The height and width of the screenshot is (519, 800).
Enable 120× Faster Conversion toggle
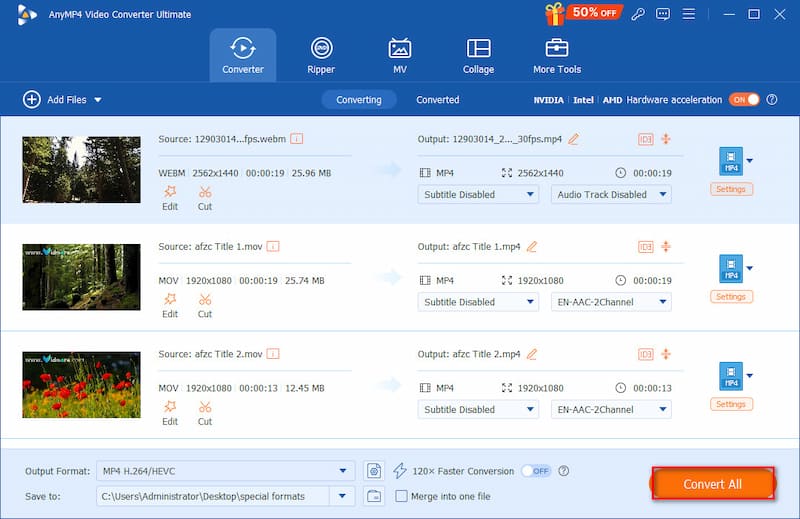click(x=535, y=471)
